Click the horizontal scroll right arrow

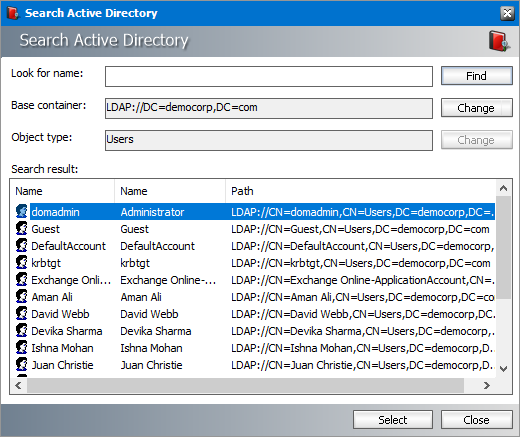coord(487,386)
